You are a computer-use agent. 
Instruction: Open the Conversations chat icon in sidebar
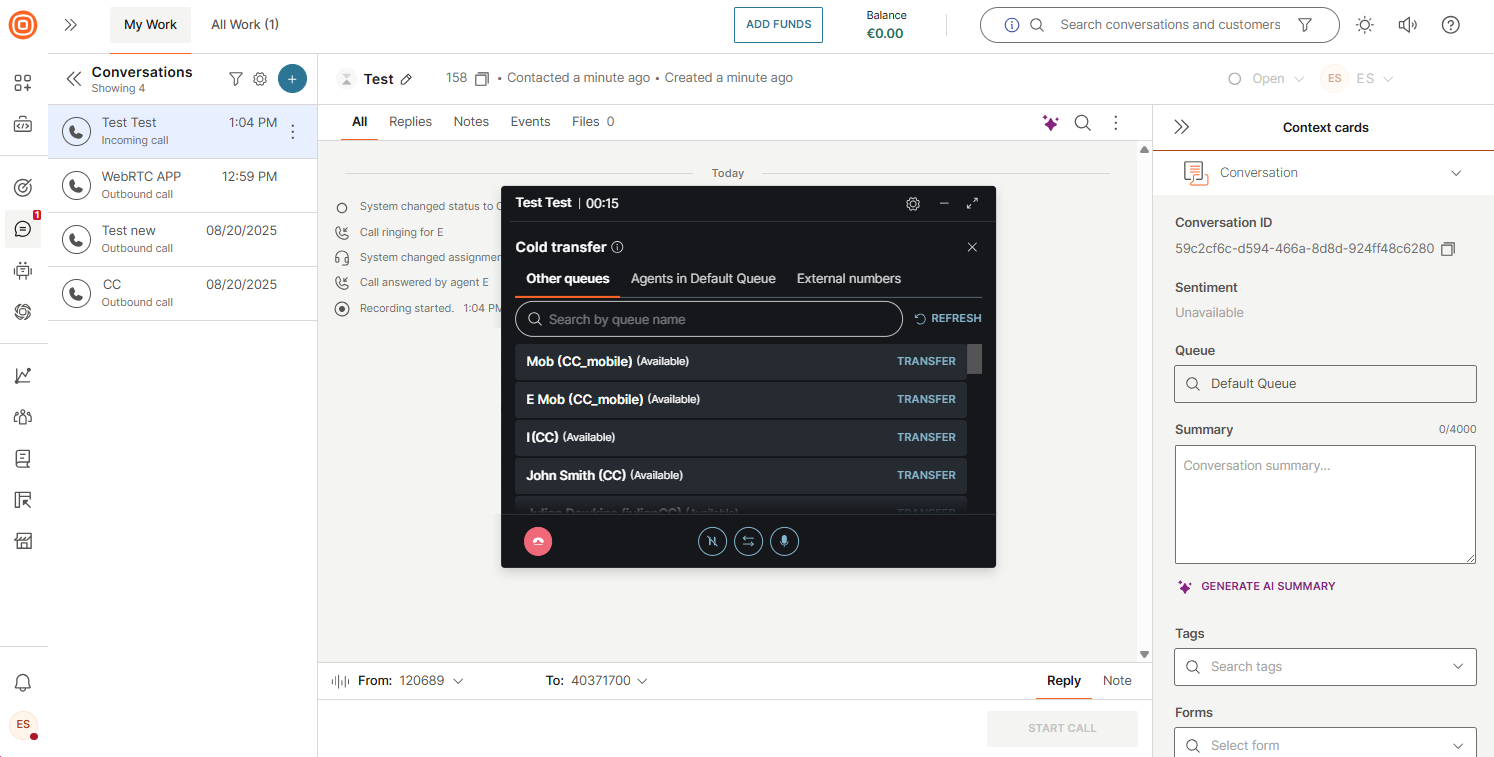point(23,229)
